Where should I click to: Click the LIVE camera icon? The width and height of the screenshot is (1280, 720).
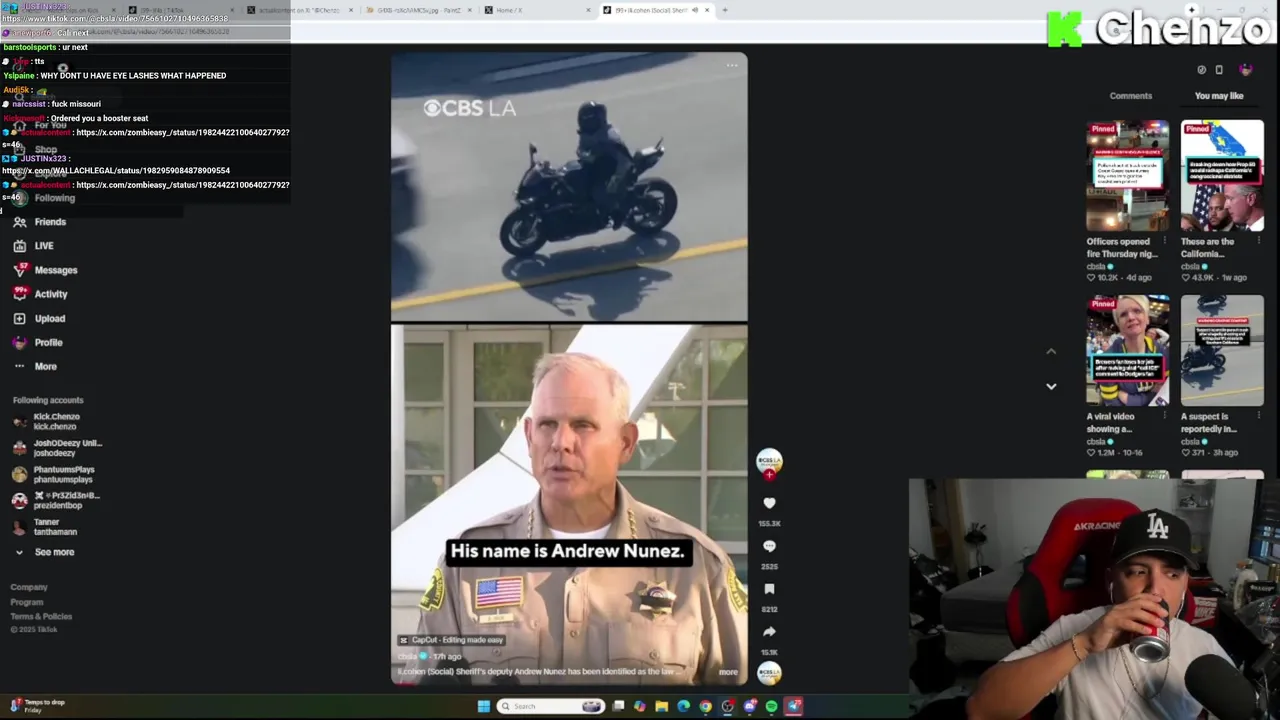(x=19, y=246)
